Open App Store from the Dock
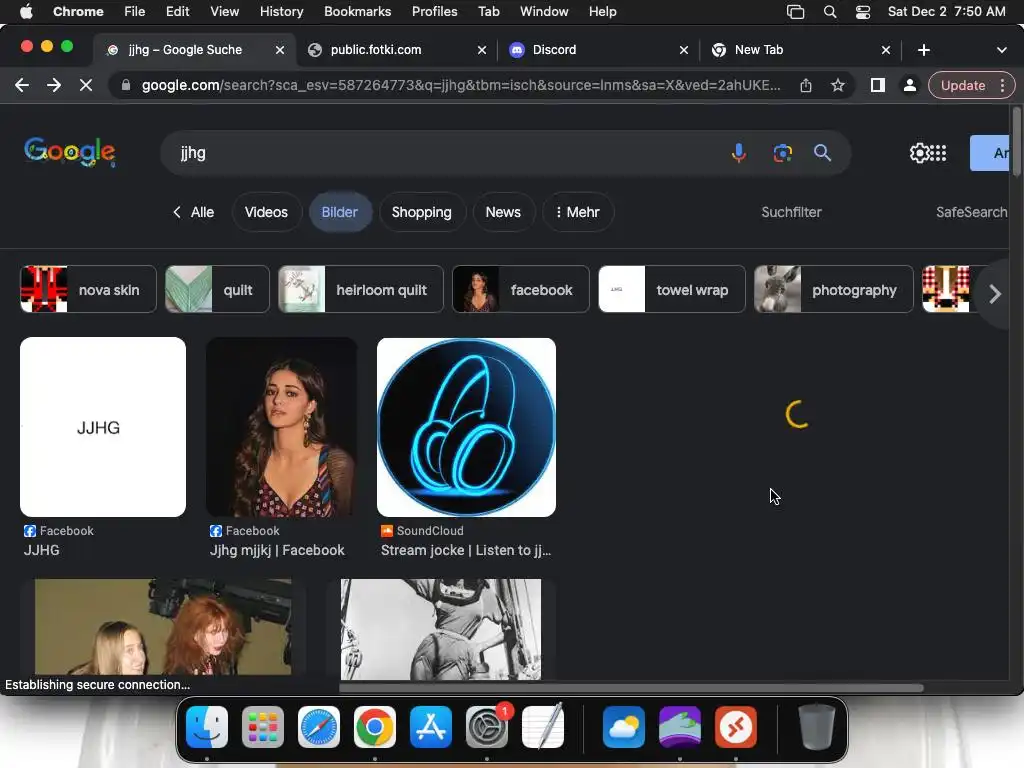The image size is (1024, 768). point(431,727)
